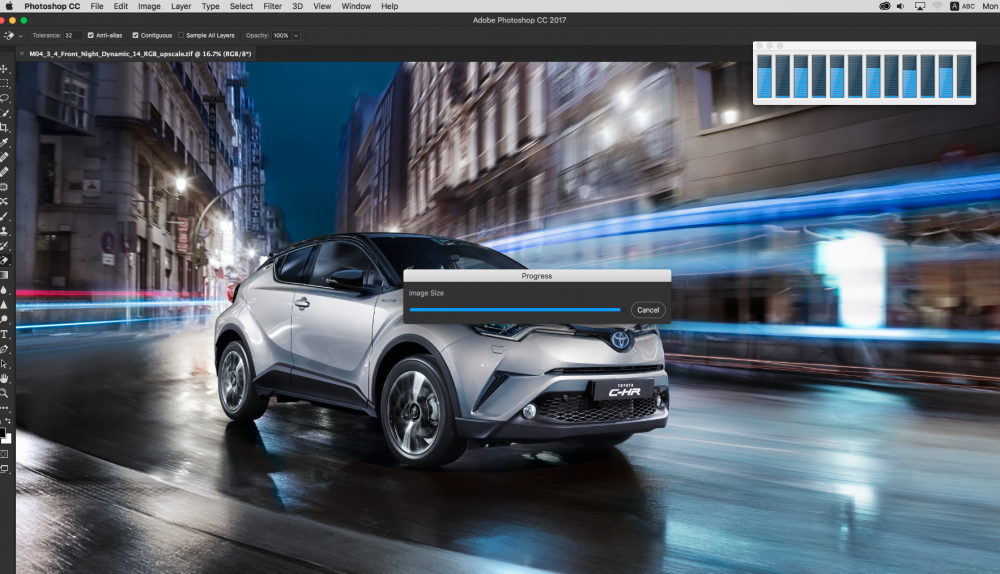Expand the Opacity slider dropdown

(296, 36)
